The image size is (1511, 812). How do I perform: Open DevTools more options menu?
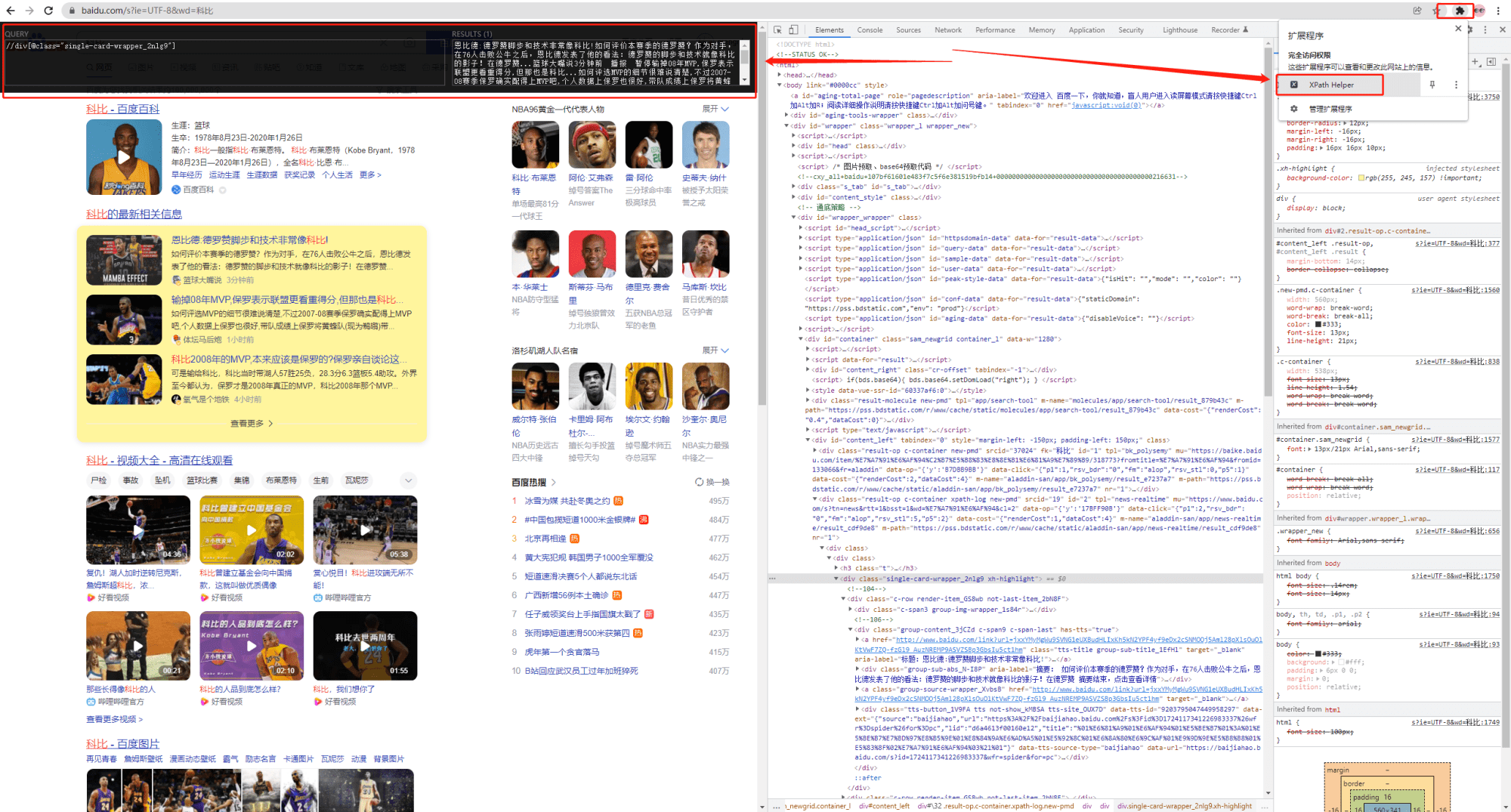[1485, 30]
